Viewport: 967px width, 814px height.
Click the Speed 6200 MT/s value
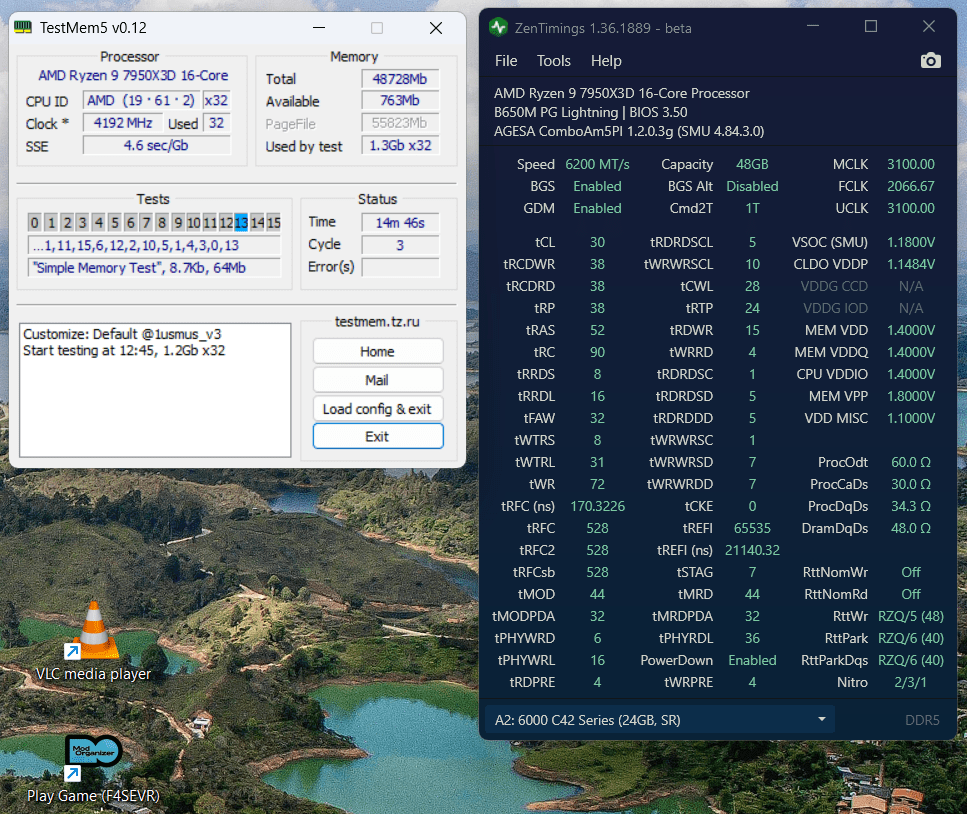pyautogui.click(x=597, y=164)
